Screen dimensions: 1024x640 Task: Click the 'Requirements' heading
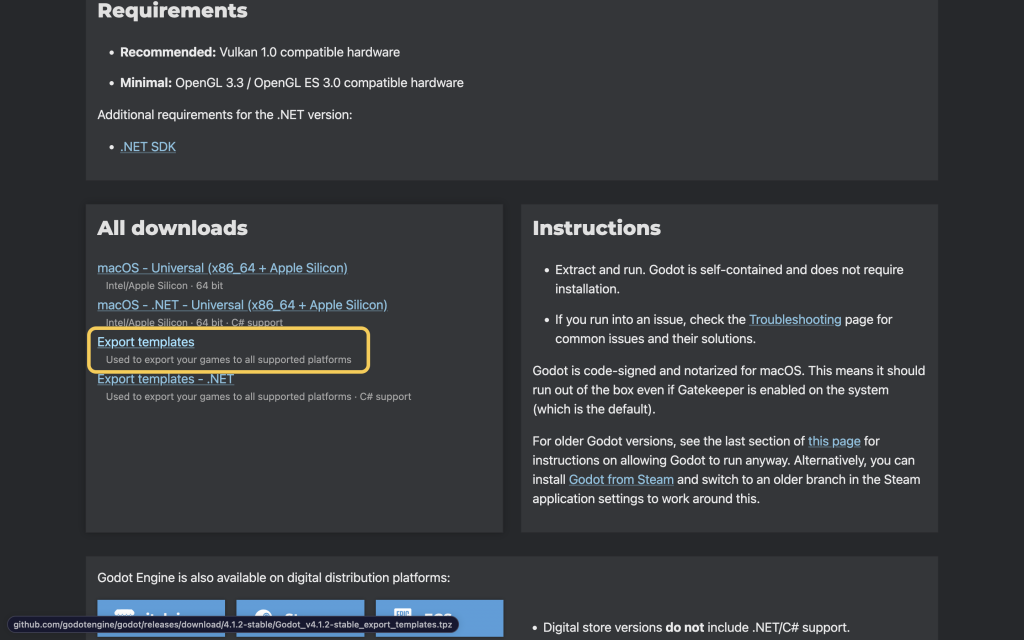[172, 10]
